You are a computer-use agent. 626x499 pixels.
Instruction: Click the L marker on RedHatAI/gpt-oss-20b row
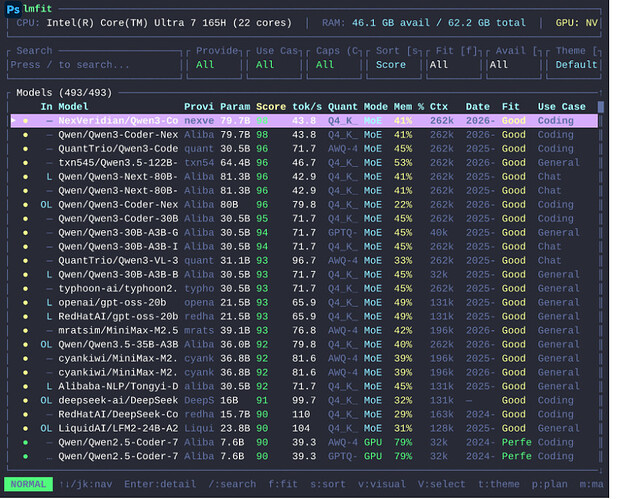49,317
